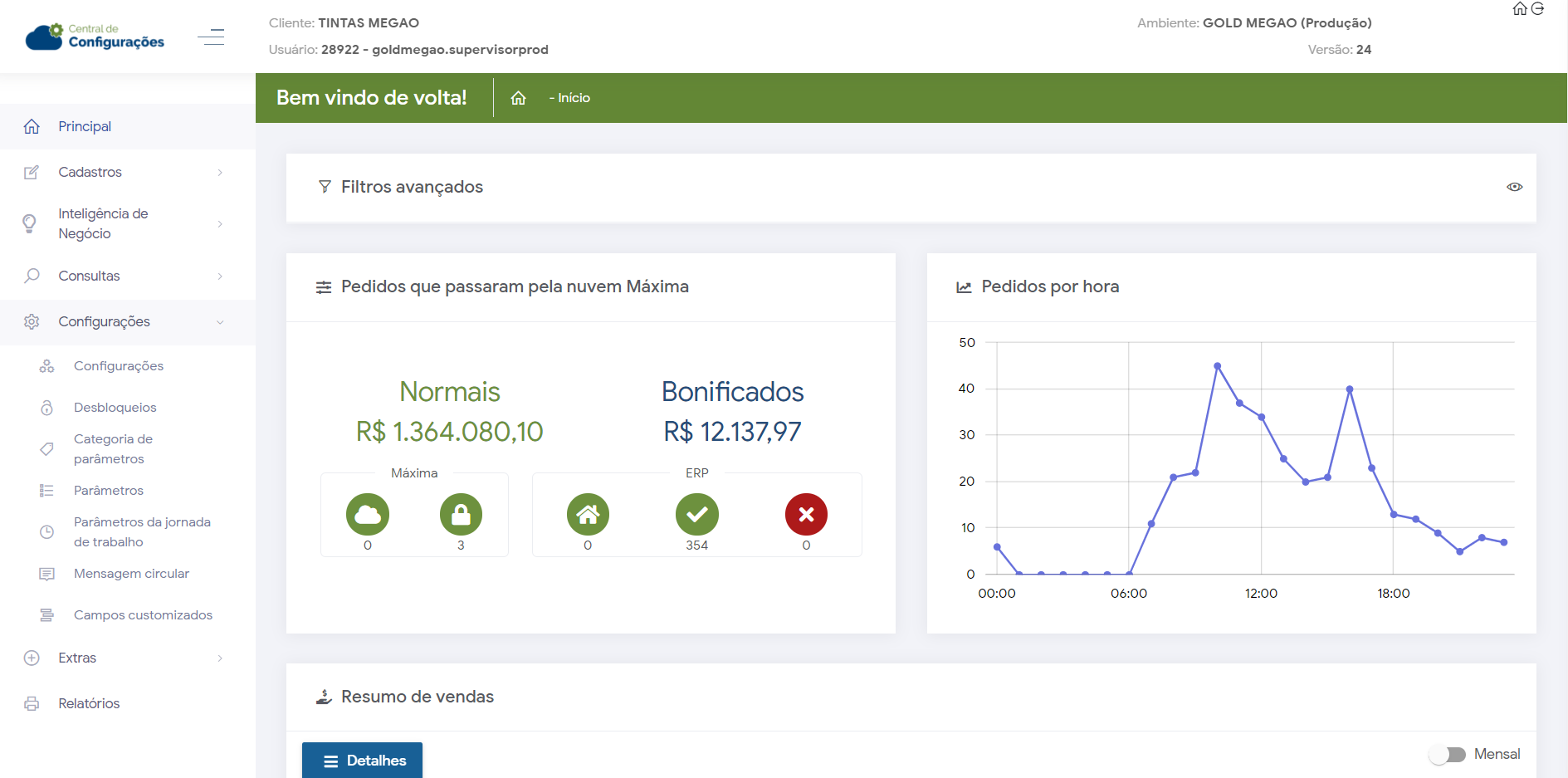Show filters using the eye icon

coord(1514,187)
